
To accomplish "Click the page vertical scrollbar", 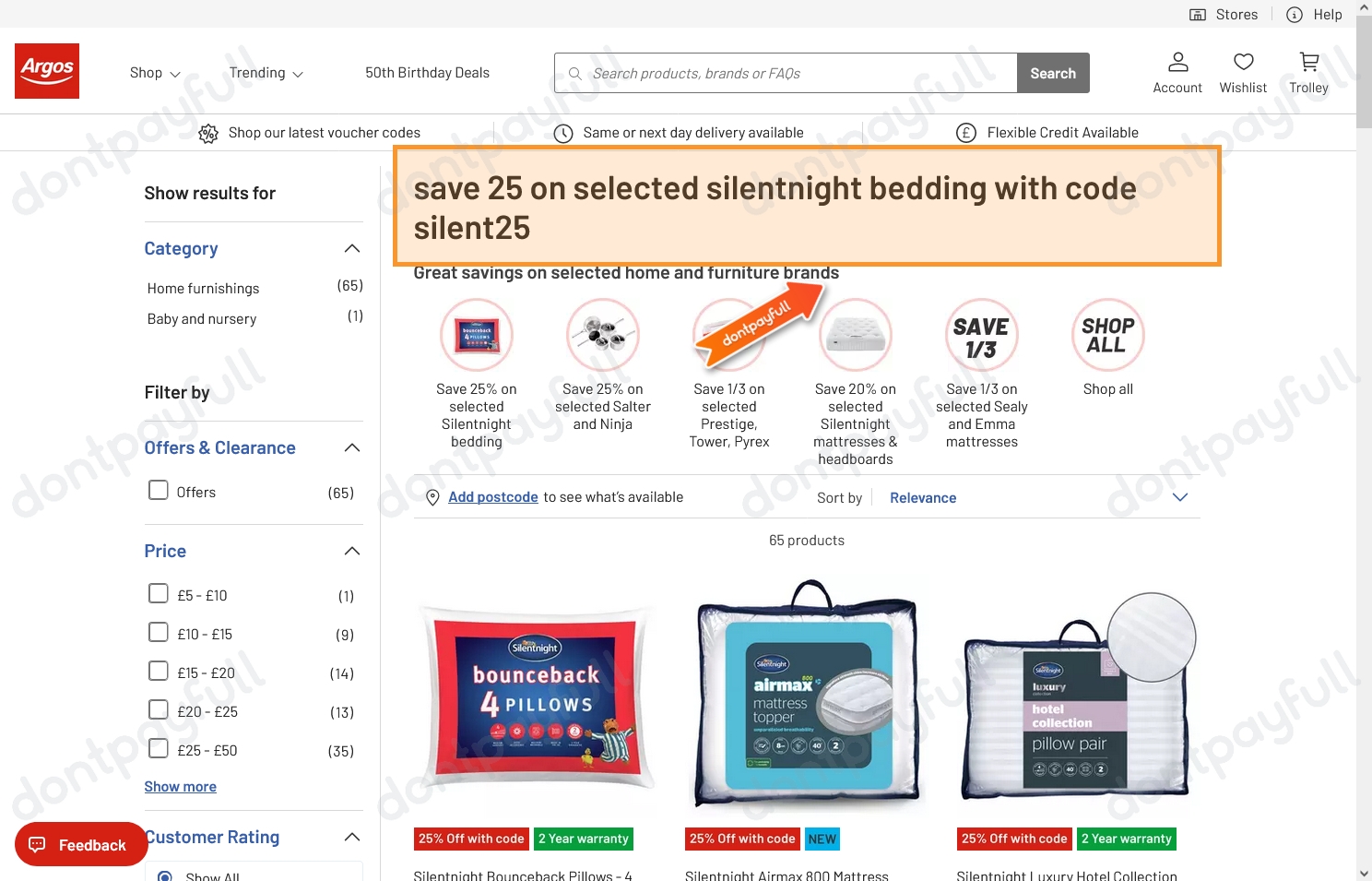I will tap(1364, 440).
